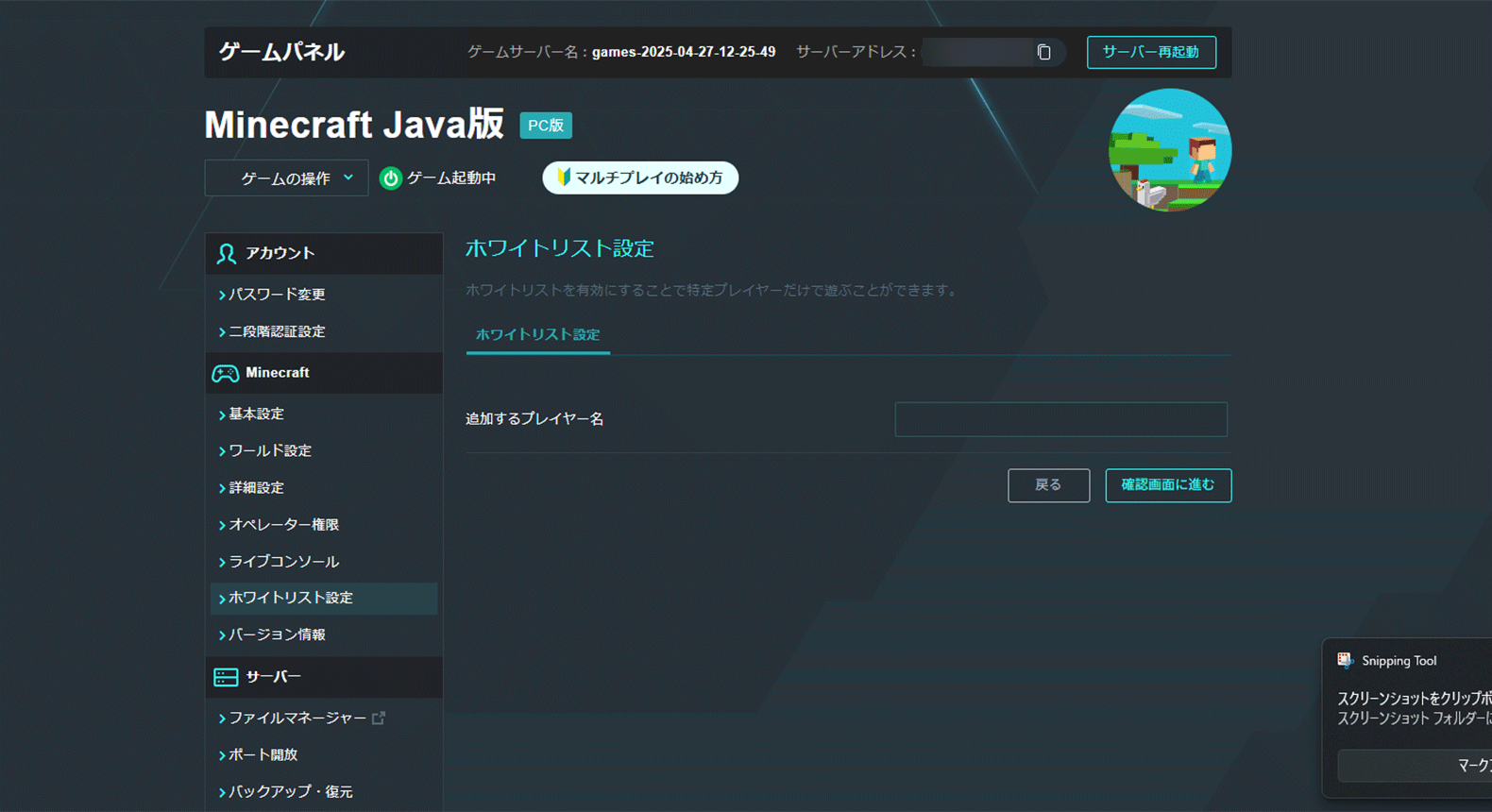The image size is (1492, 812).
Task: Open バックアップ・復元 in sidebar
Action: (x=290, y=791)
